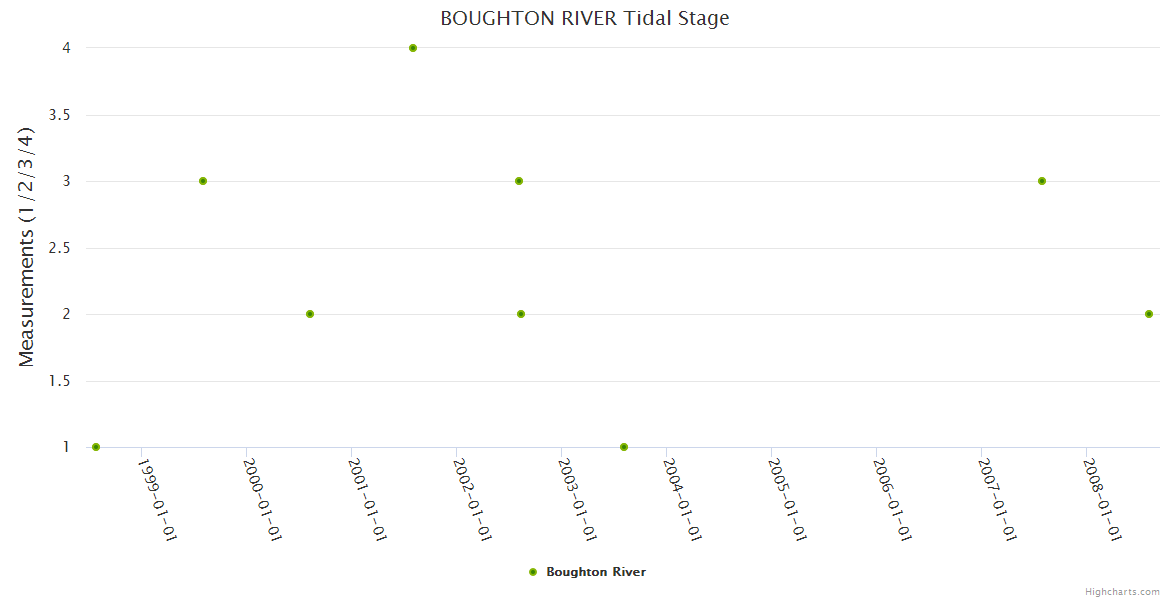Toggle the Boughton River series legend label

pos(596,572)
